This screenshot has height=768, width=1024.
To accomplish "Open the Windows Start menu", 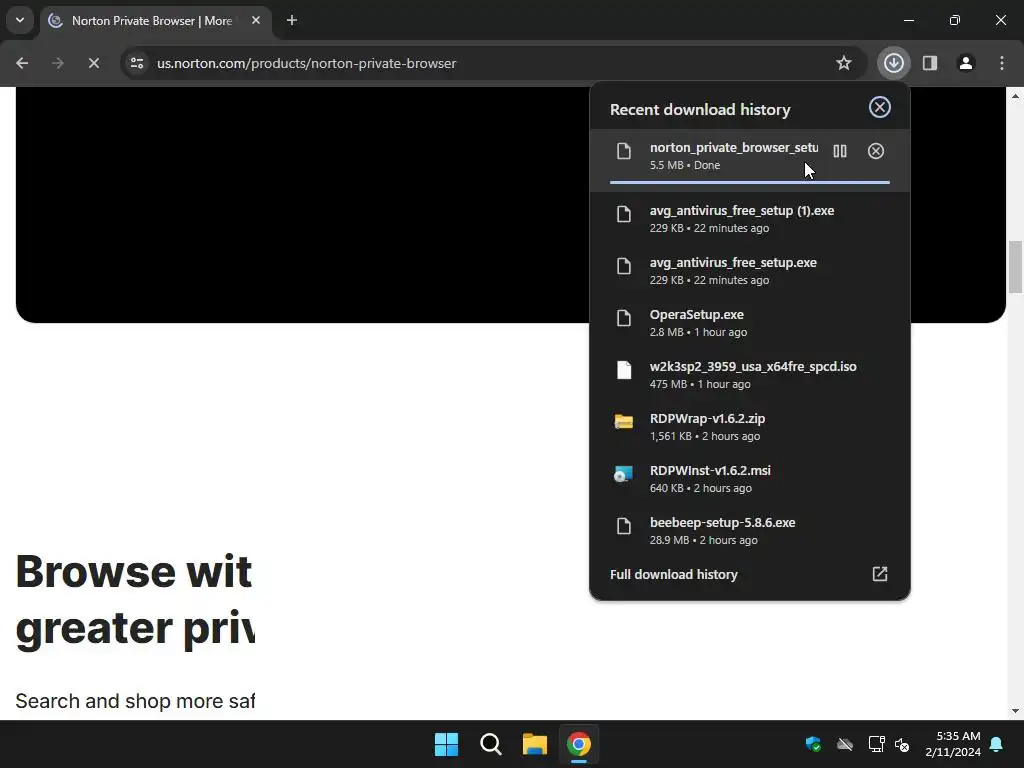I will click(447, 744).
